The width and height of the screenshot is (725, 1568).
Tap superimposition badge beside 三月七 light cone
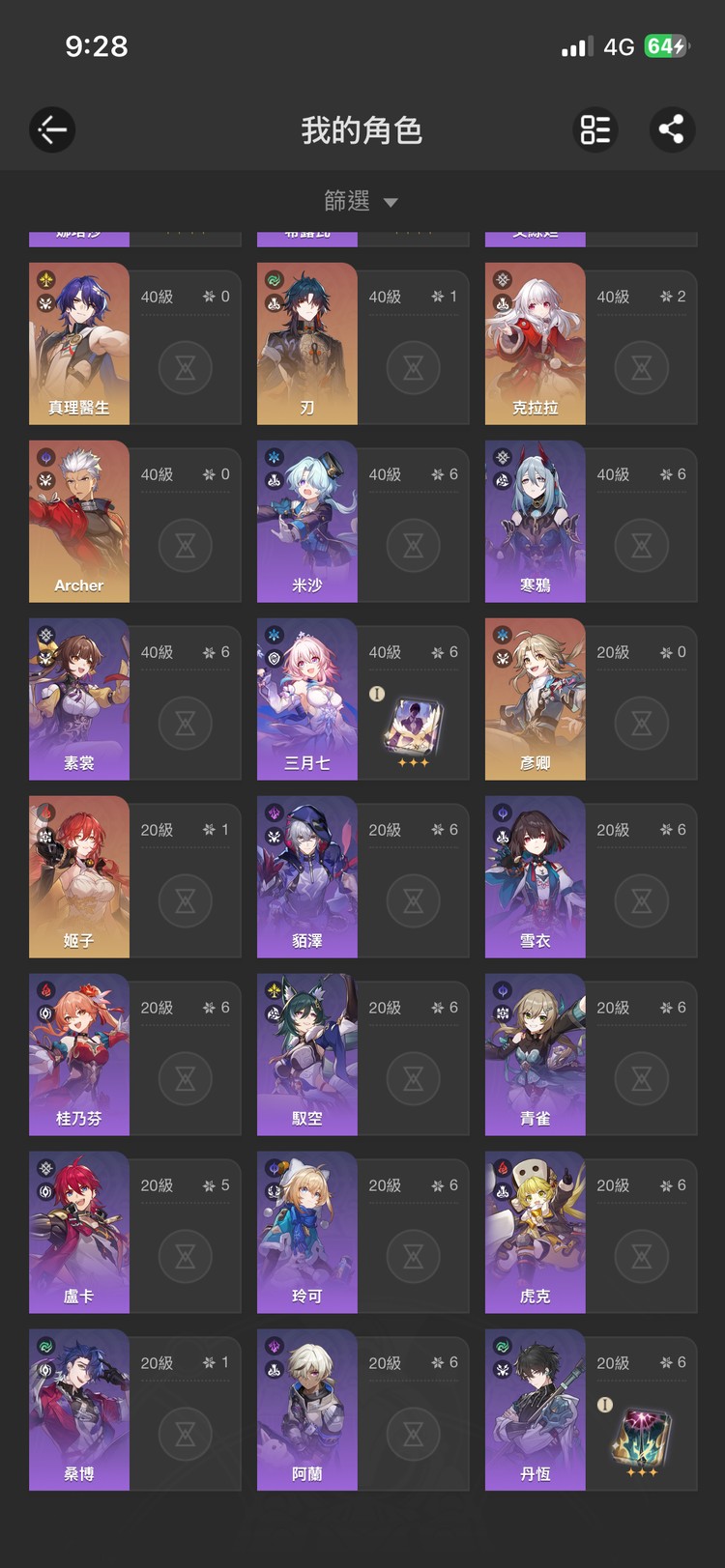[377, 694]
